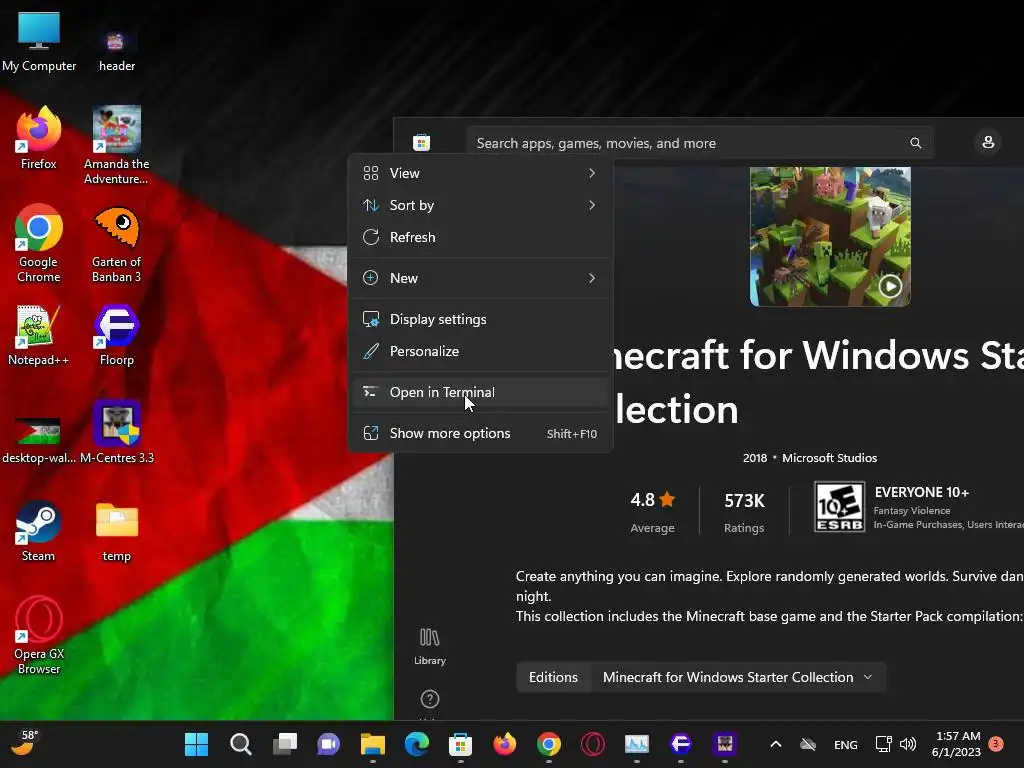Select the Firefox desktop shortcut
1024x768 pixels.
point(39,138)
